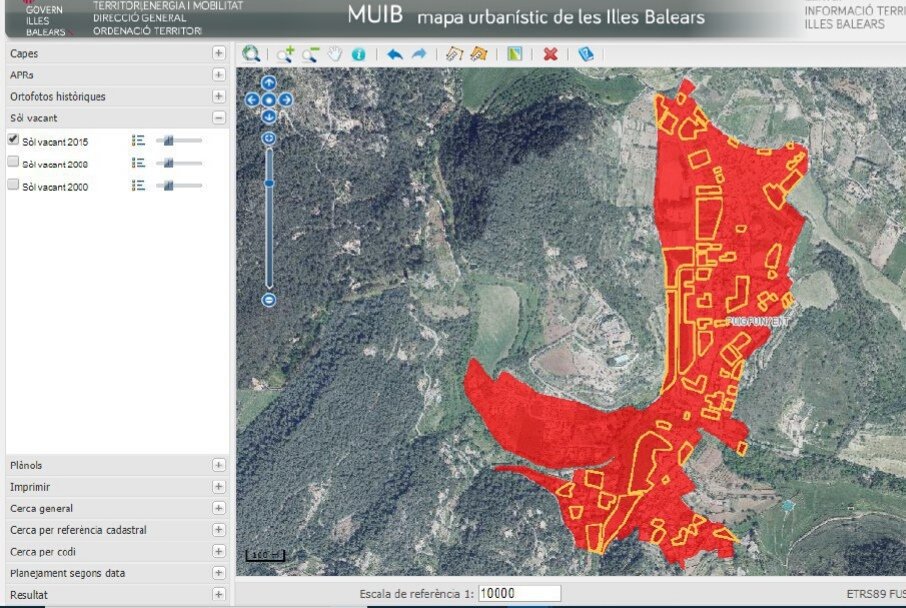Screen dimensions: 906x608
Task: Expand the Plànols panel
Action: coord(218,465)
